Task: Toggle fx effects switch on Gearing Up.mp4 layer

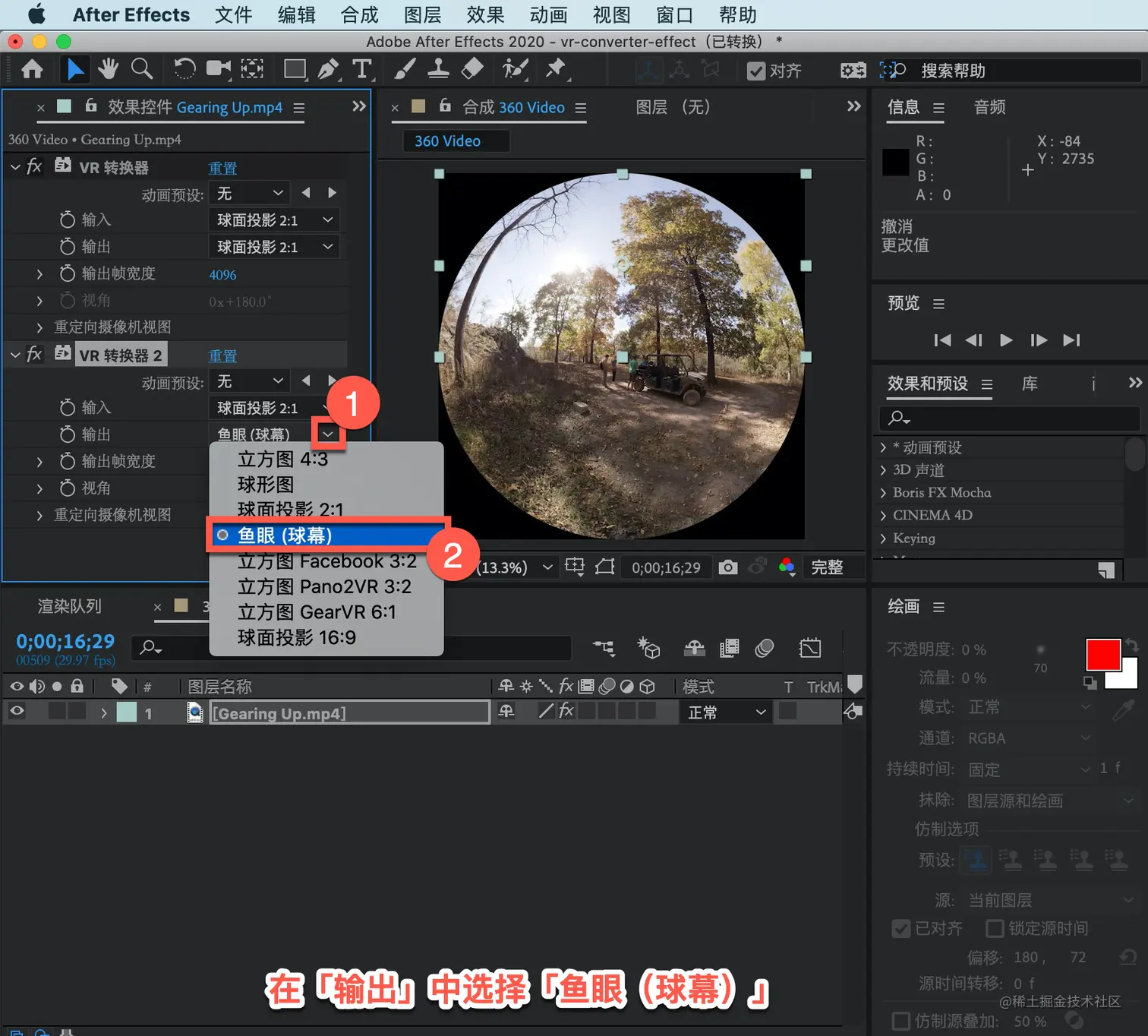Action: (x=566, y=711)
